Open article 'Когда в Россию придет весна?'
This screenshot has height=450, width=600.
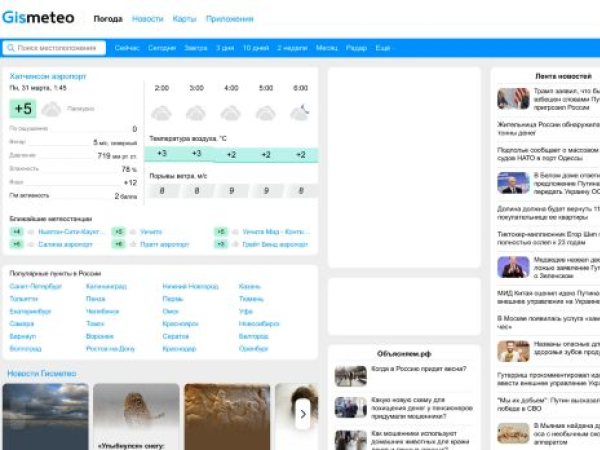pyautogui.click(x=419, y=369)
